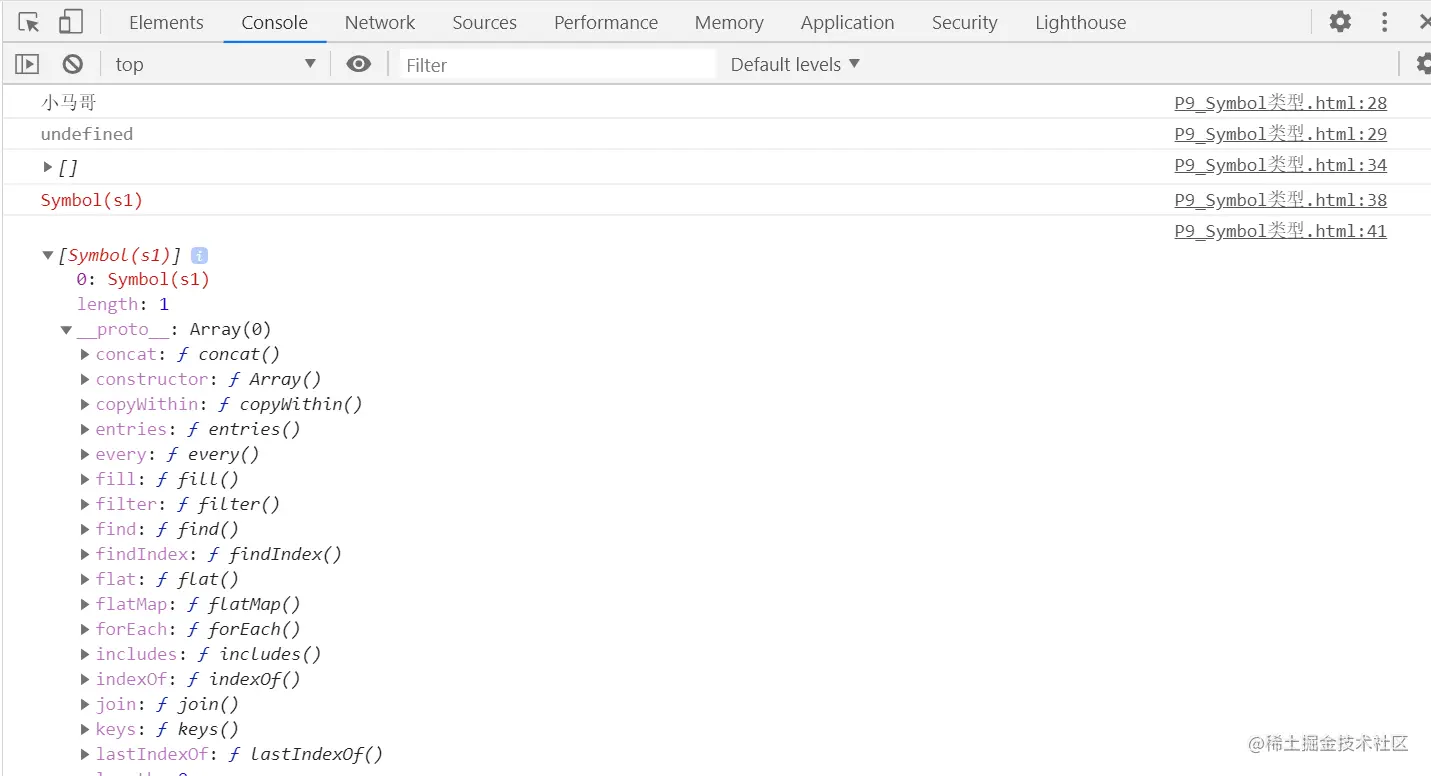Open the top context dropdown
Image resolution: width=1431 pixels, height=776 pixels.
215,64
